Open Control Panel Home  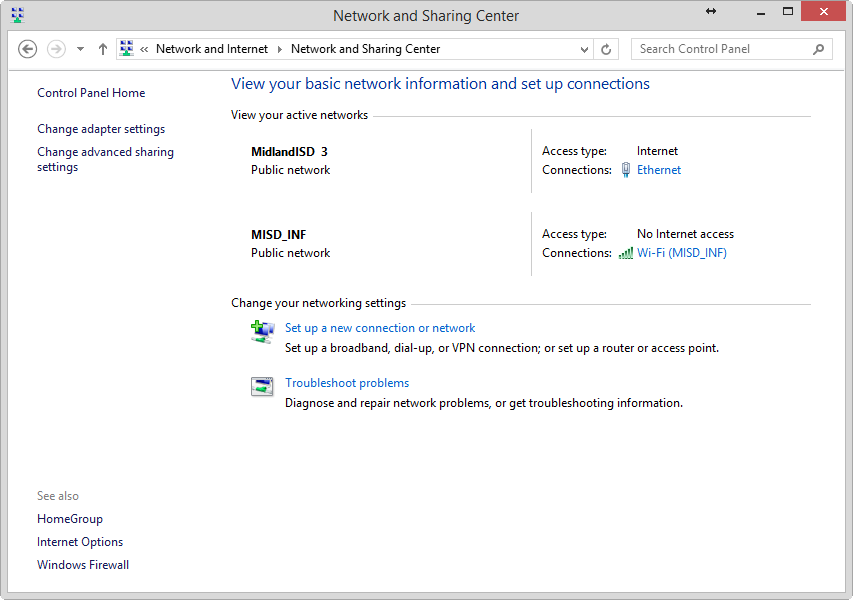point(91,93)
